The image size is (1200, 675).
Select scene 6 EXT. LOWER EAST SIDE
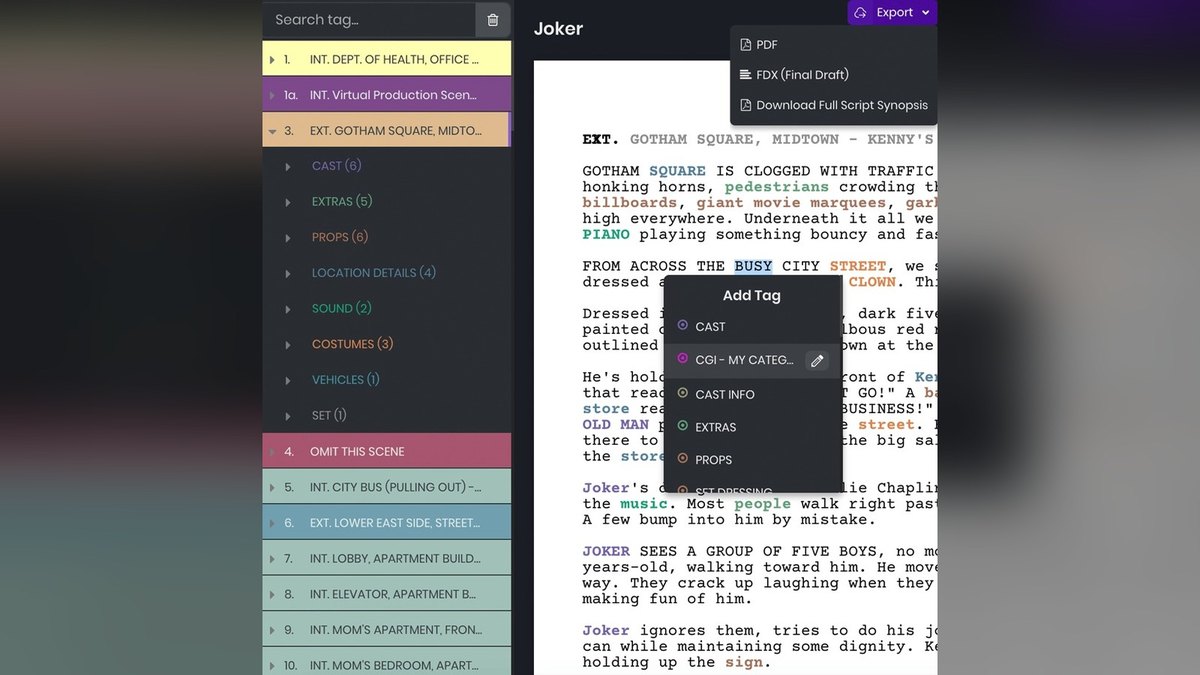tap(387, 523)
